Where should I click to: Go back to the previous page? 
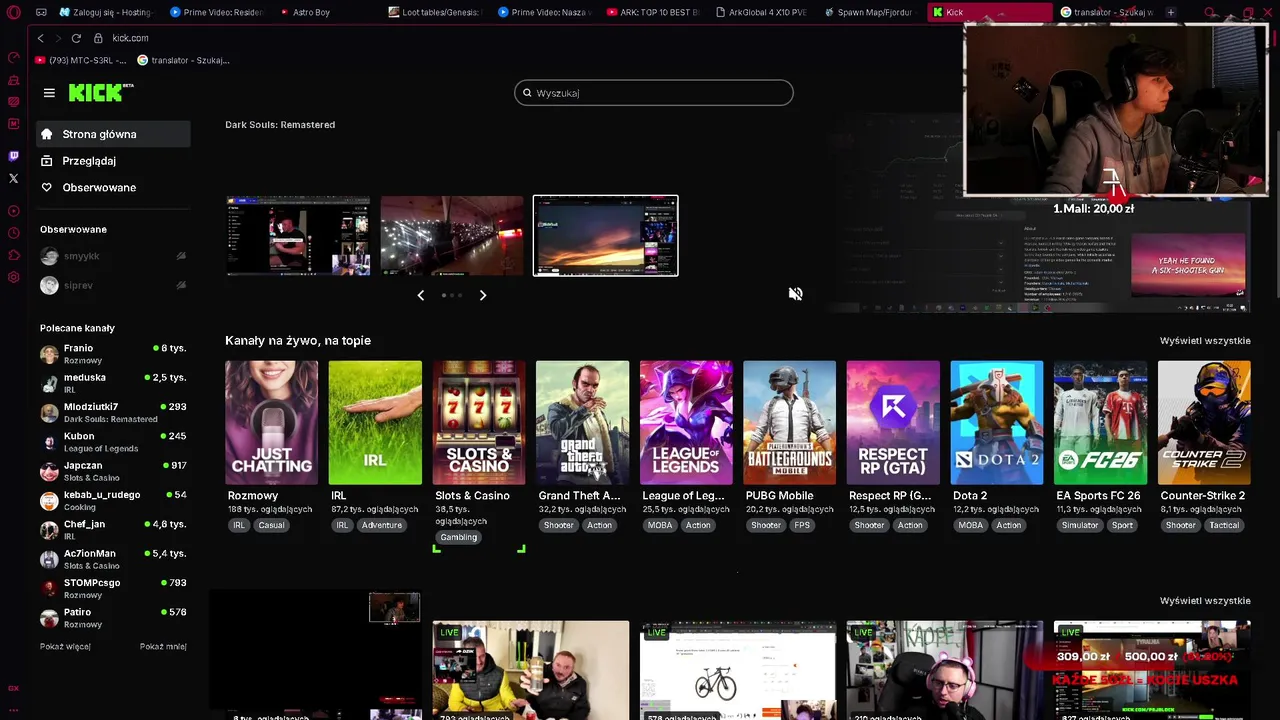click(x=40, y=38)
